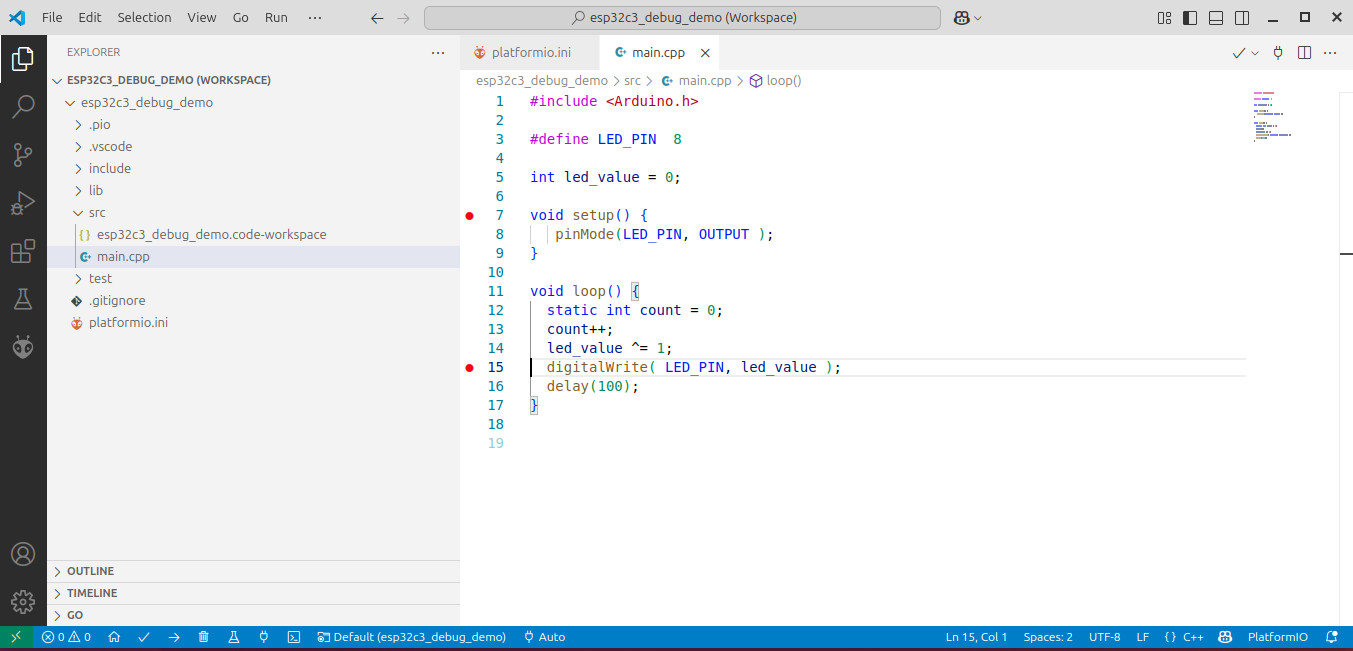Click PlatformIO Clean trash icon in status bar
1353x651 pixels.
pos(204,637)
